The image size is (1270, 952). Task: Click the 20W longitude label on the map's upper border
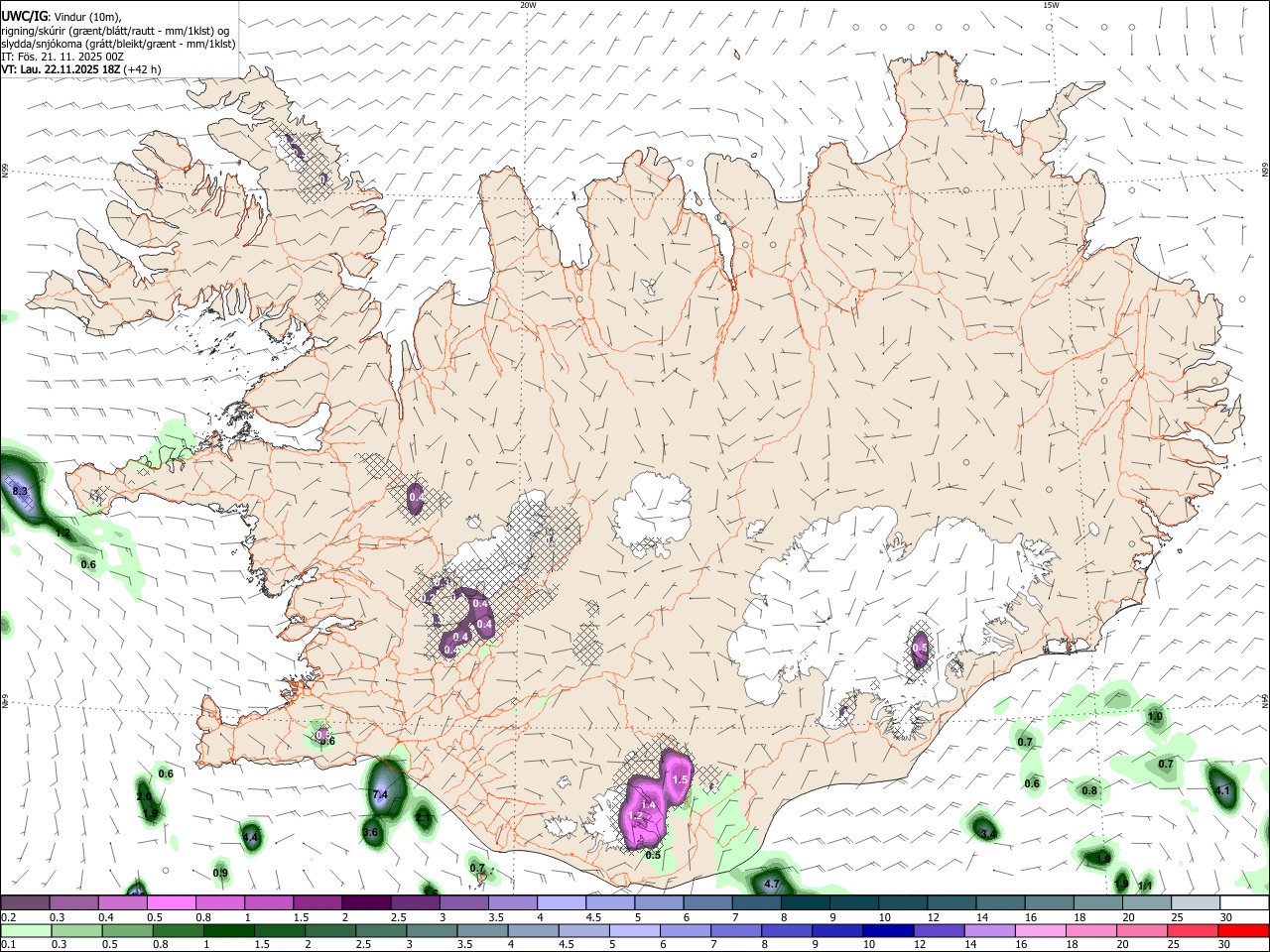pos(529,5)
